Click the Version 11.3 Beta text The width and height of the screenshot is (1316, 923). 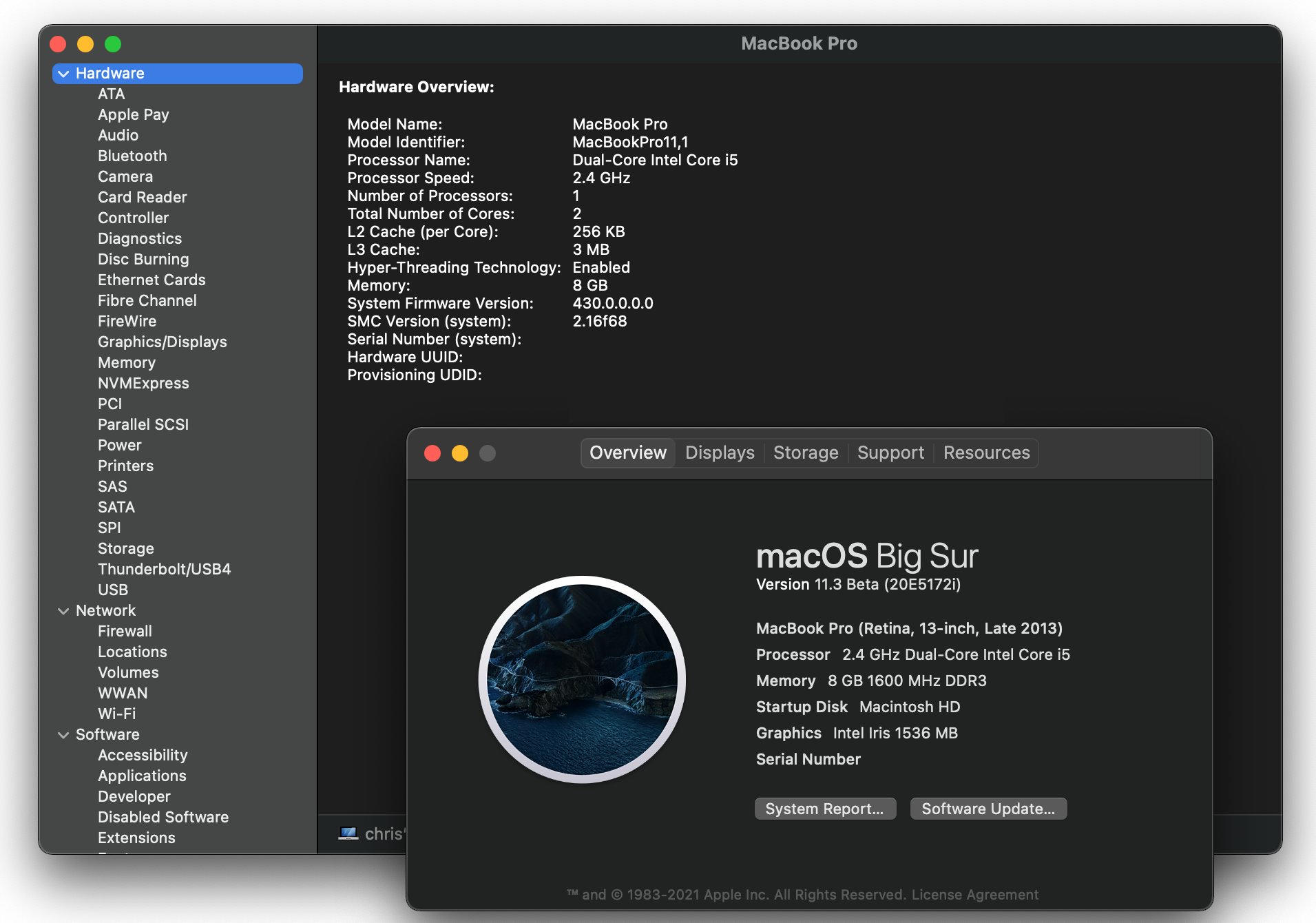(x=858, y=585)
